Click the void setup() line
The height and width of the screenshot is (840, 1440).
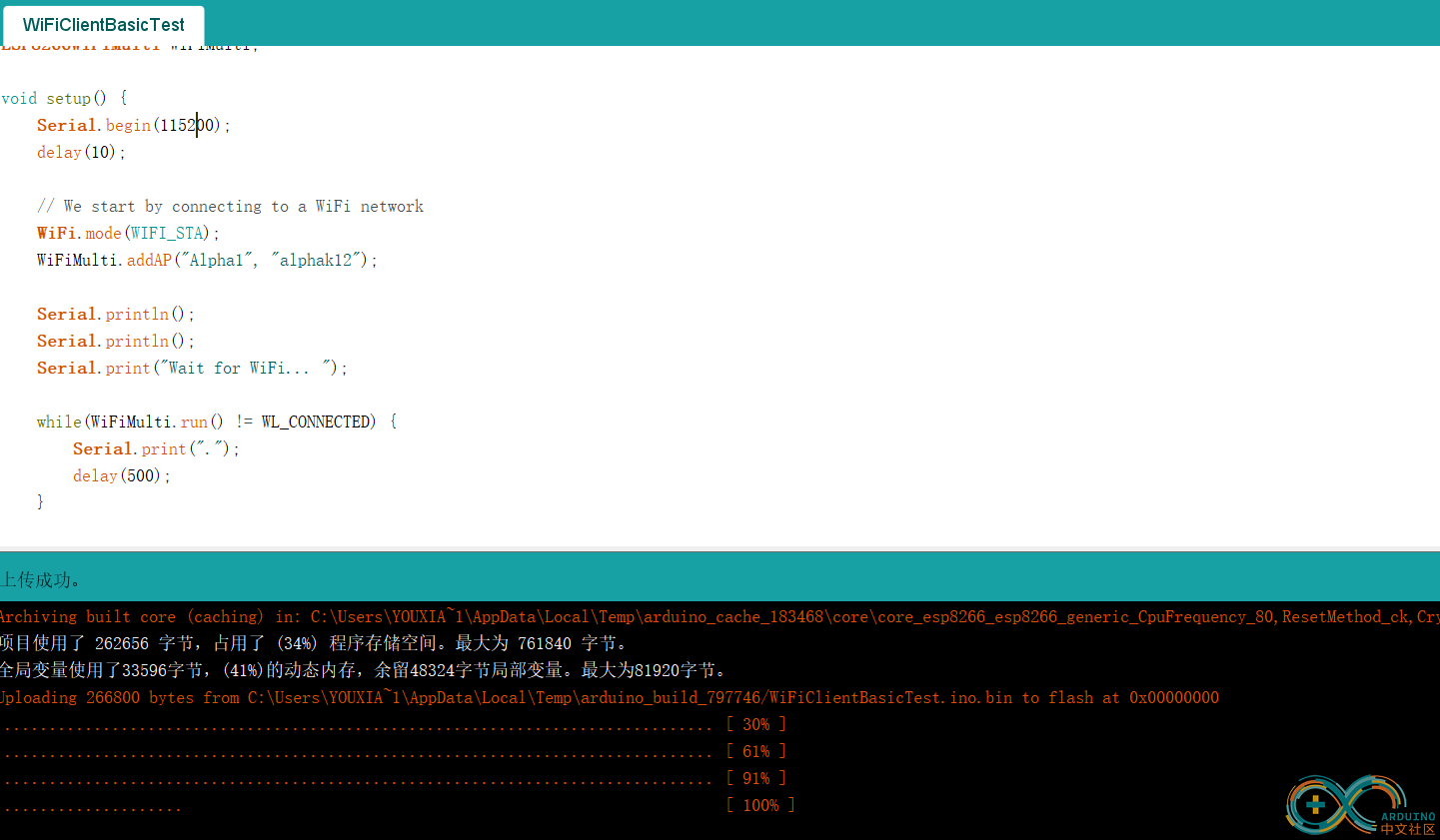click(64, 98)
